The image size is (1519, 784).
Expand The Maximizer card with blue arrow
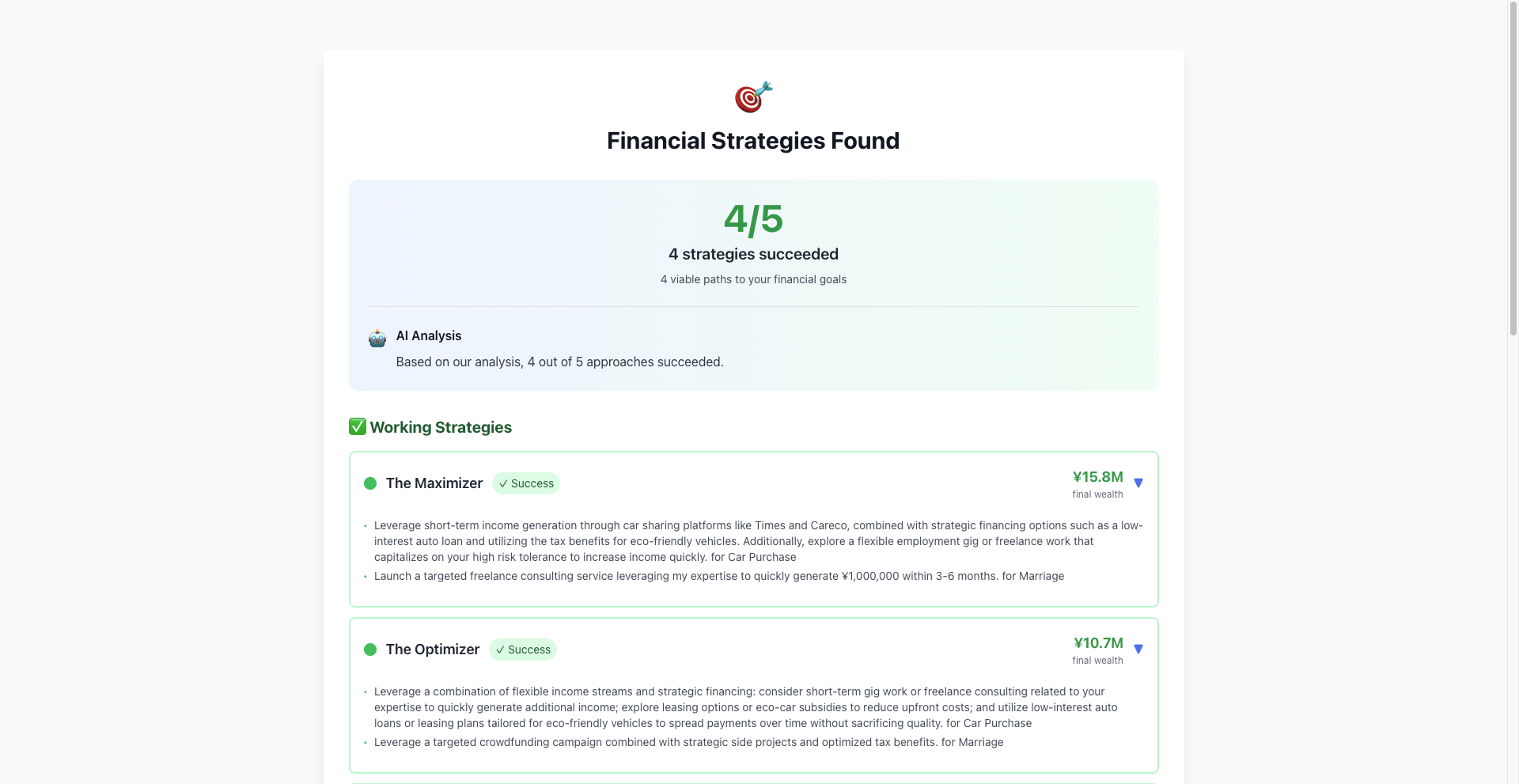tap(1138, 483)
